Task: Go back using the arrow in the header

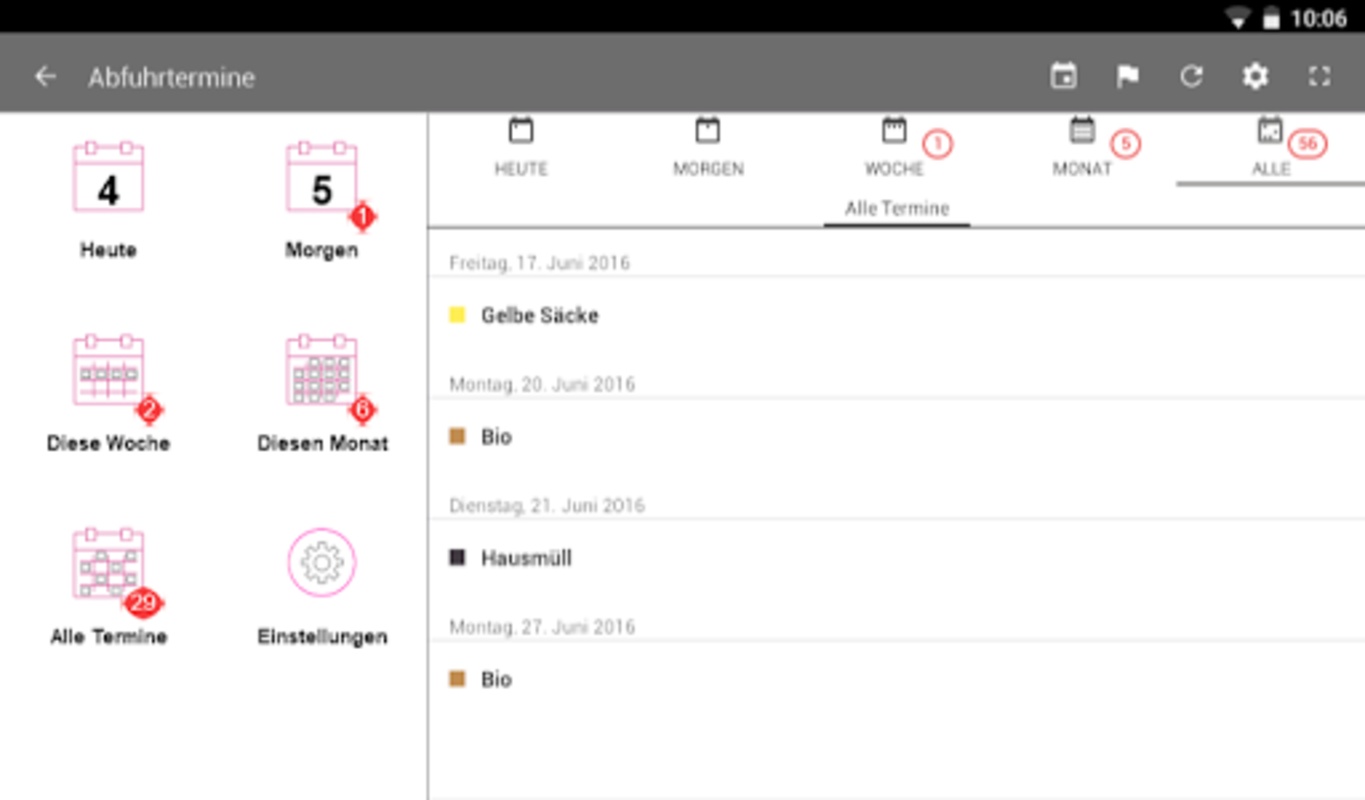Action: click(x=45, y=77)
